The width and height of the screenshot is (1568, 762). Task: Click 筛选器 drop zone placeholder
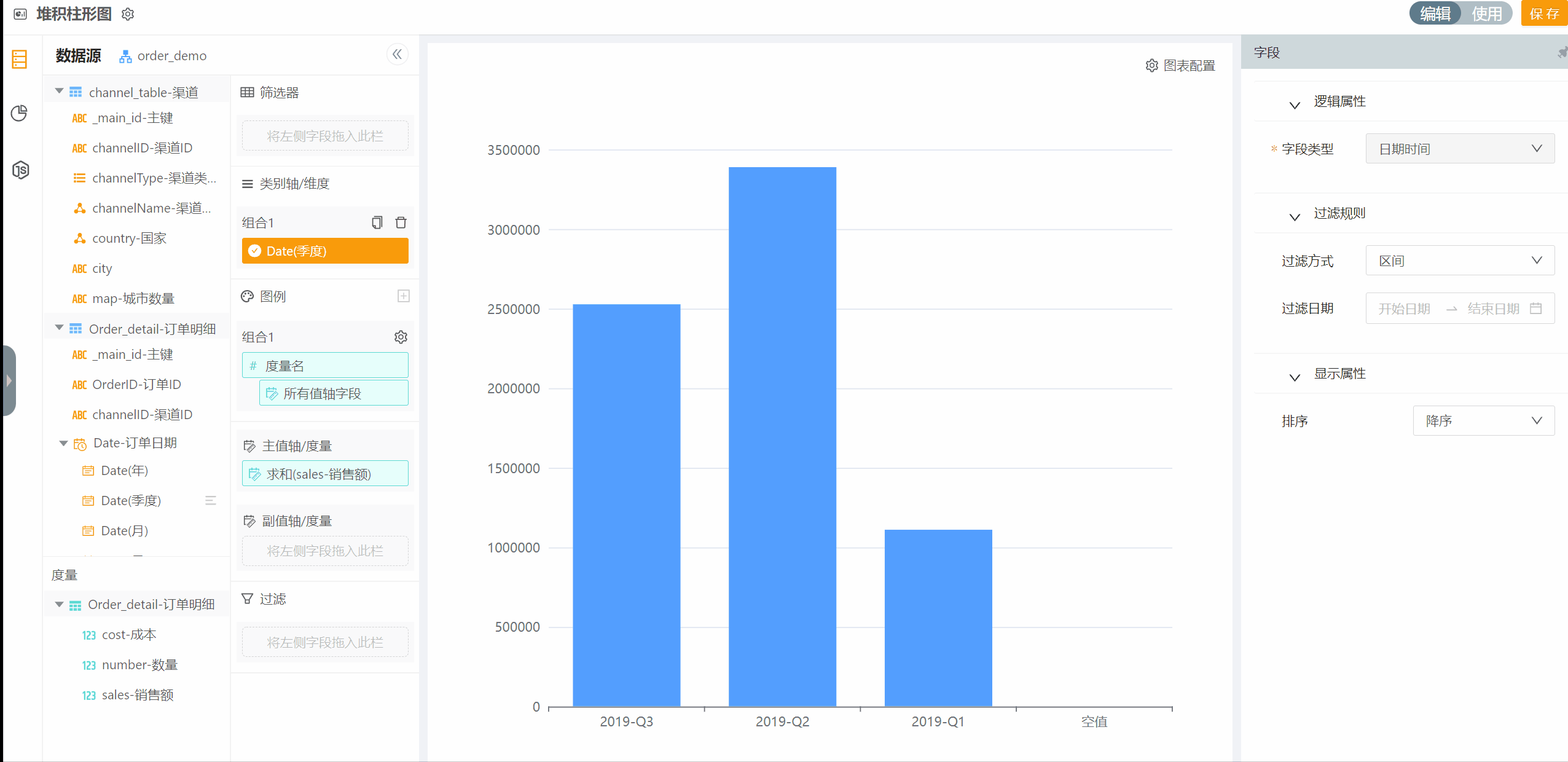point(325,136)
